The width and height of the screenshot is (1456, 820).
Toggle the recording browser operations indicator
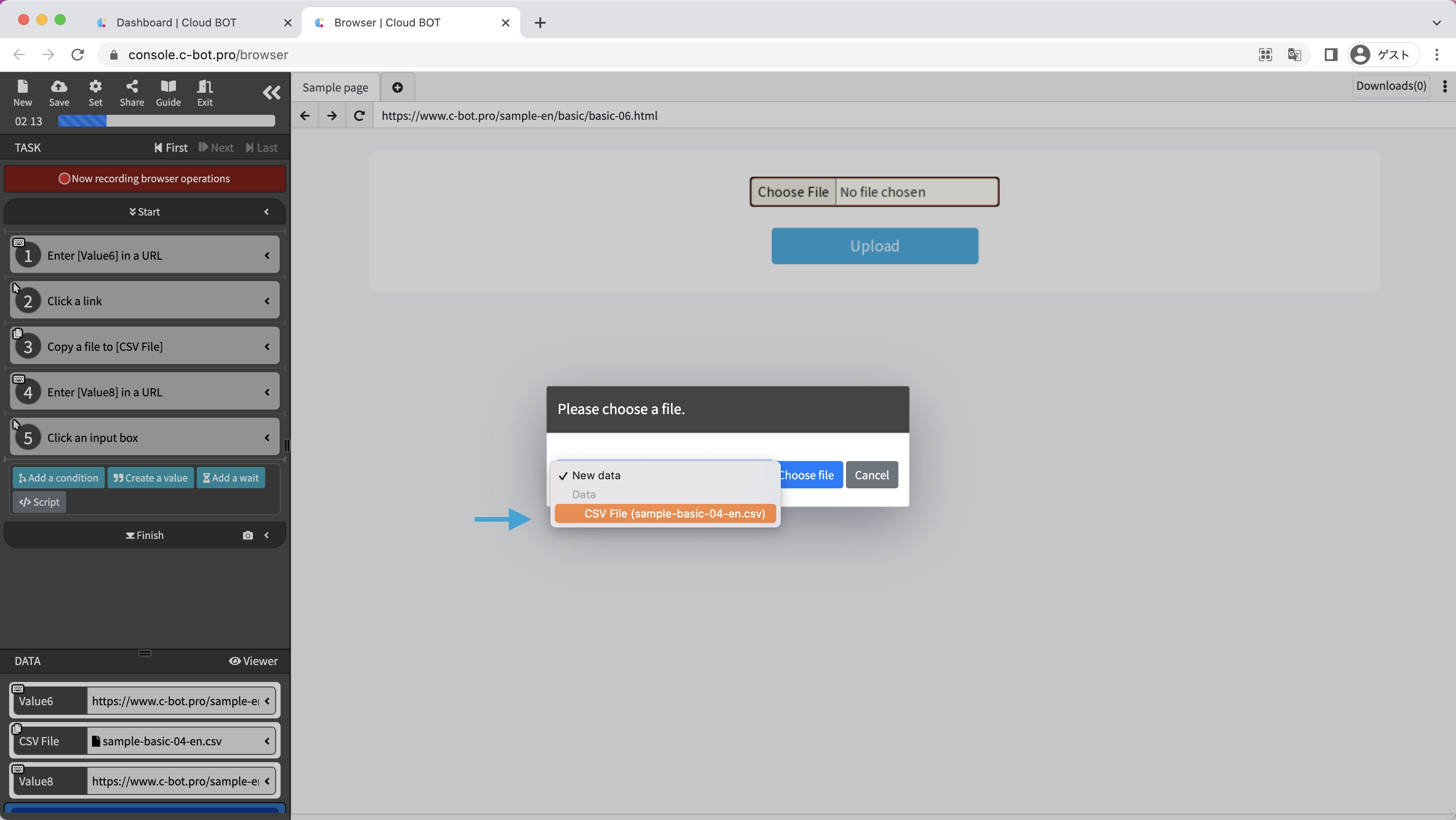(145, 179)
